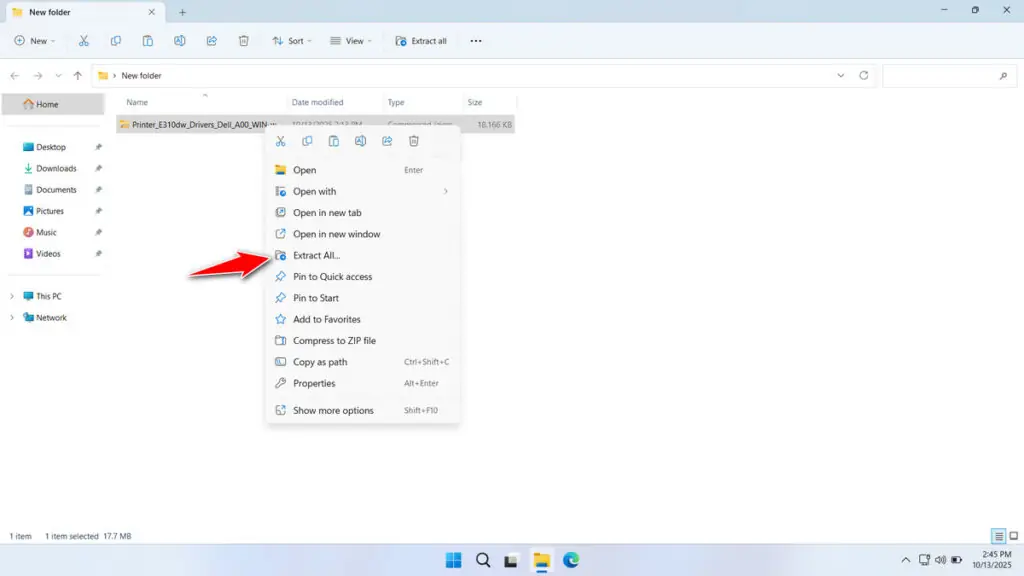This screenshot has width=1024, height=576.
Task: Click the Delete trash icon in the context menu
Action: (x=414, y=140)
